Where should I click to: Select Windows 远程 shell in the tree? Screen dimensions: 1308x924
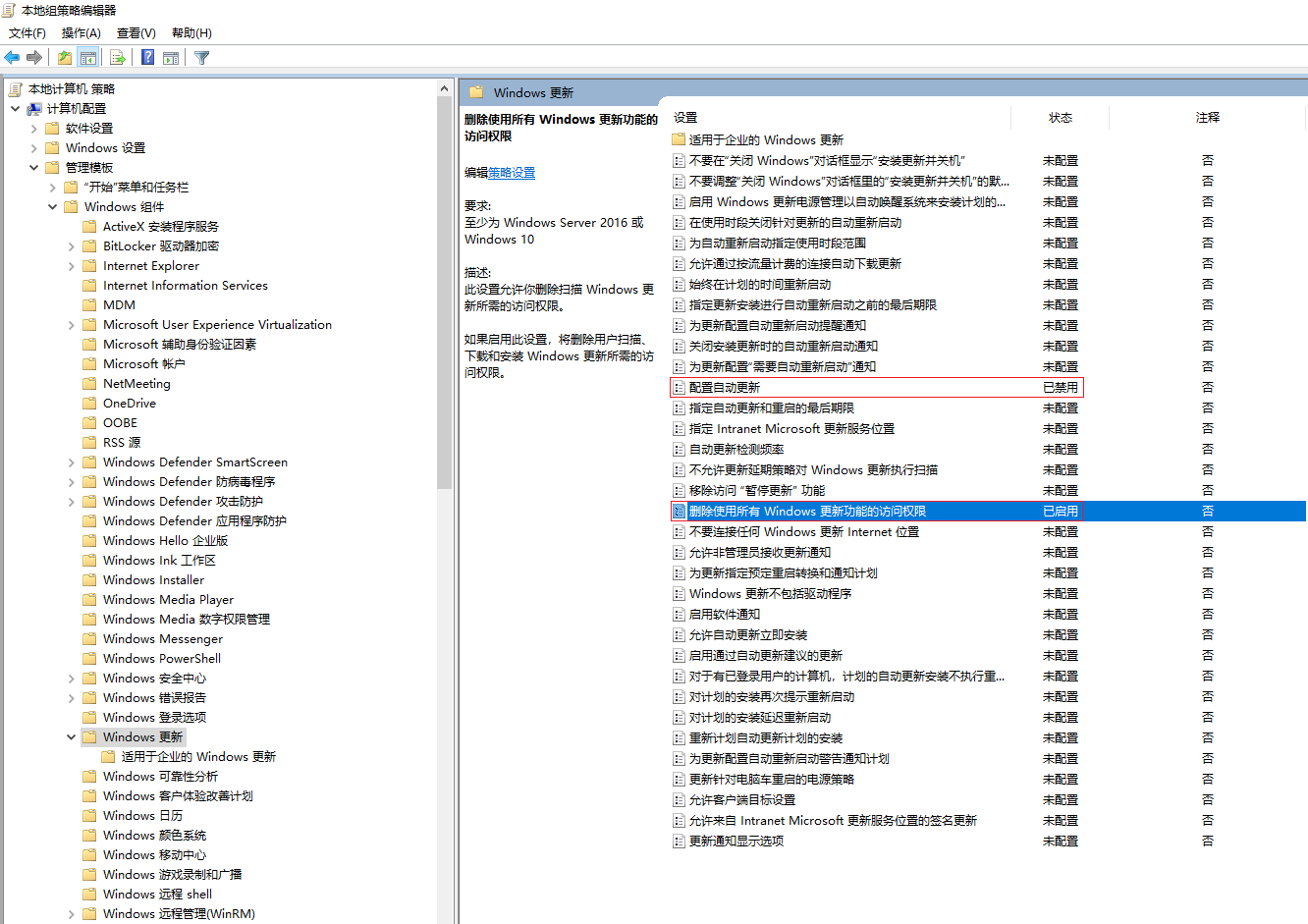pyautogui.click(x=157, y=895)
